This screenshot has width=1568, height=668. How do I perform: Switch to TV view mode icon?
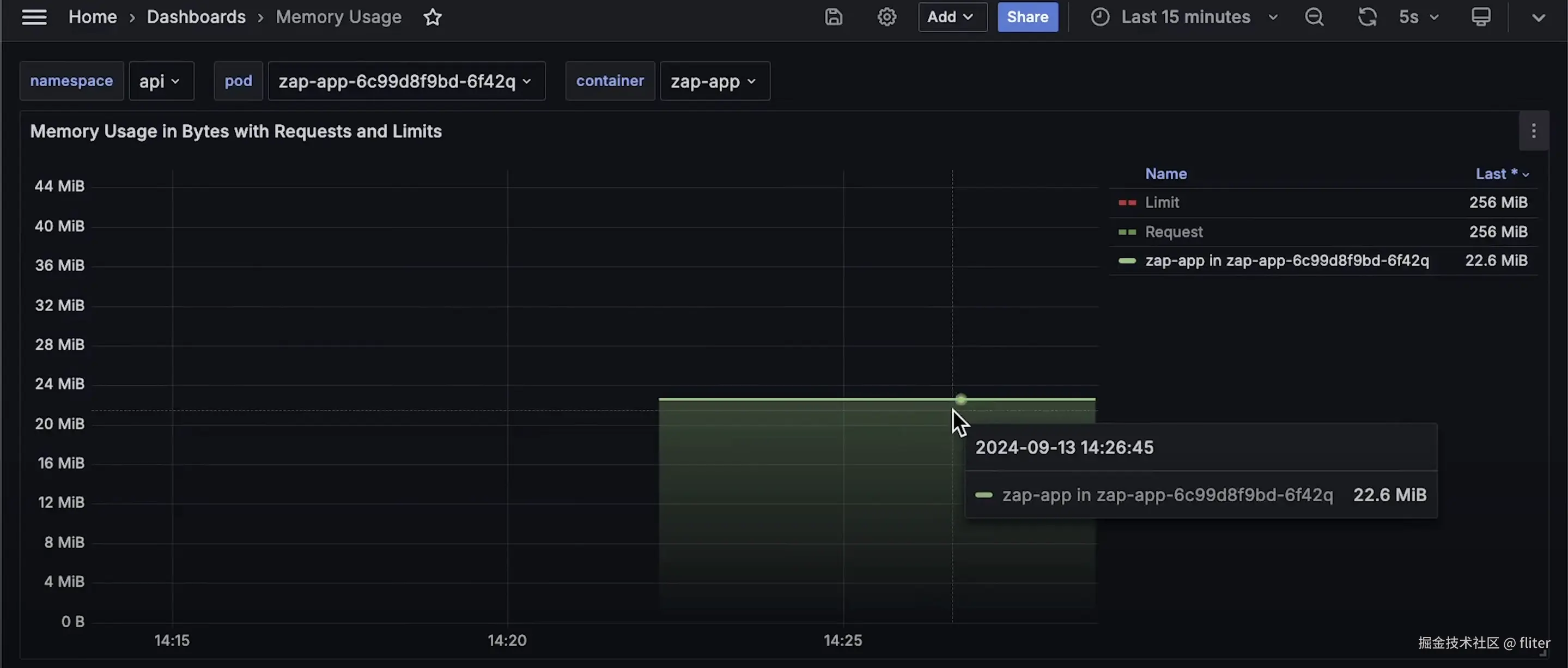click(x=1481, y=17)
